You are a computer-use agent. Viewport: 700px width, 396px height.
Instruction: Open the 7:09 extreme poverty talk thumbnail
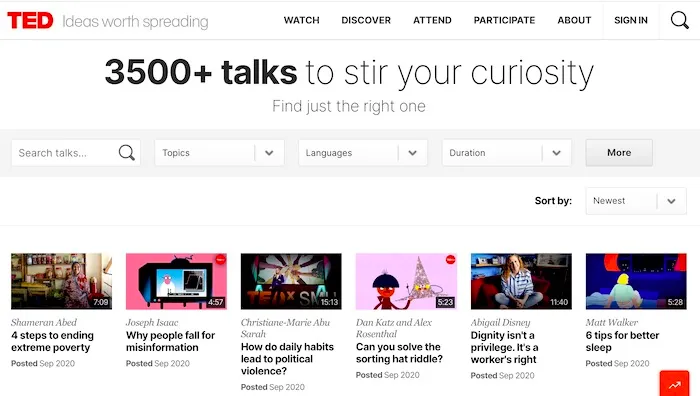tap(62, 281)
